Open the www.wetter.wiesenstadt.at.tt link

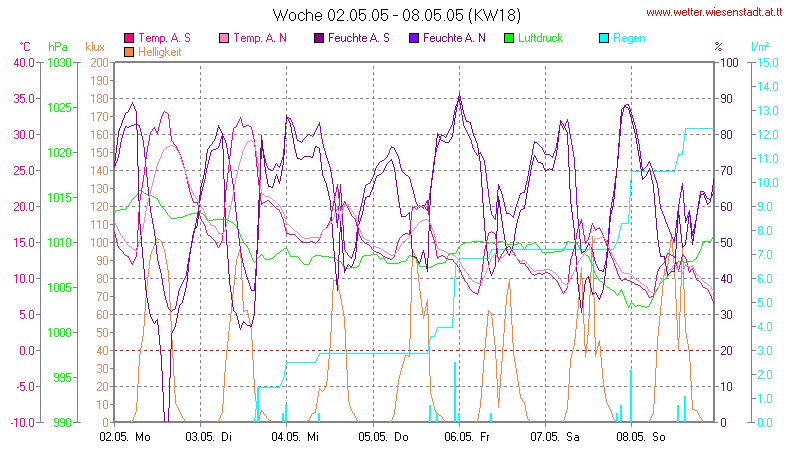[x=714, y=13]
